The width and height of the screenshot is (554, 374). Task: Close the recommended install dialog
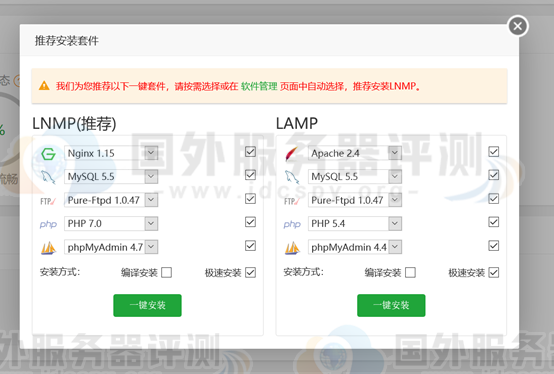[518, 26]
